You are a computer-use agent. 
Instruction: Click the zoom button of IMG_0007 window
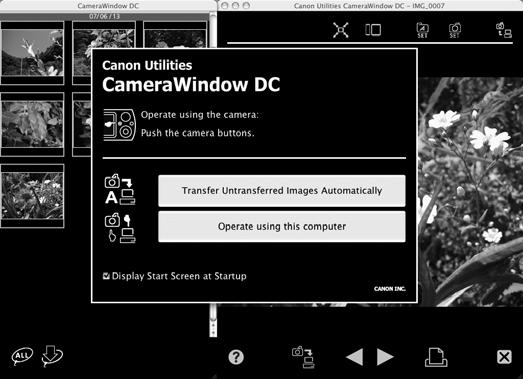(x=246, y=6)
